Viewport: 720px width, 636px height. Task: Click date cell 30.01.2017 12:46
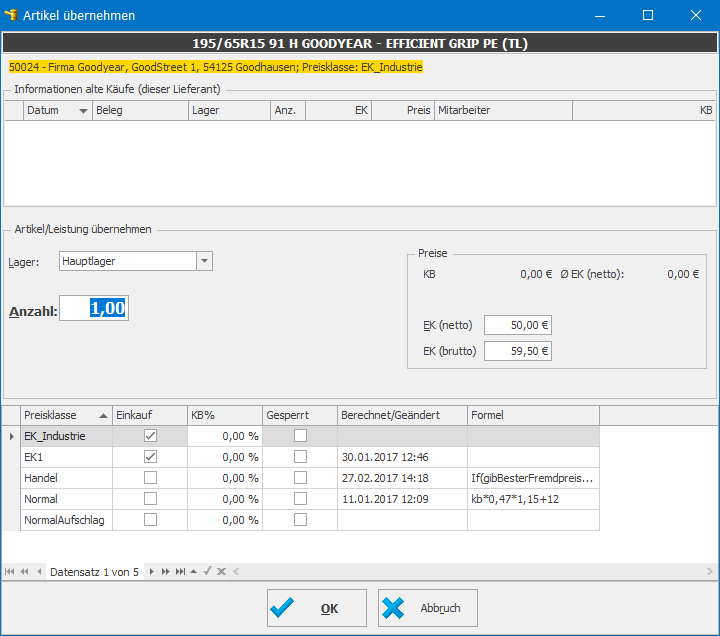pyautogui.click(x=403, y=457)
